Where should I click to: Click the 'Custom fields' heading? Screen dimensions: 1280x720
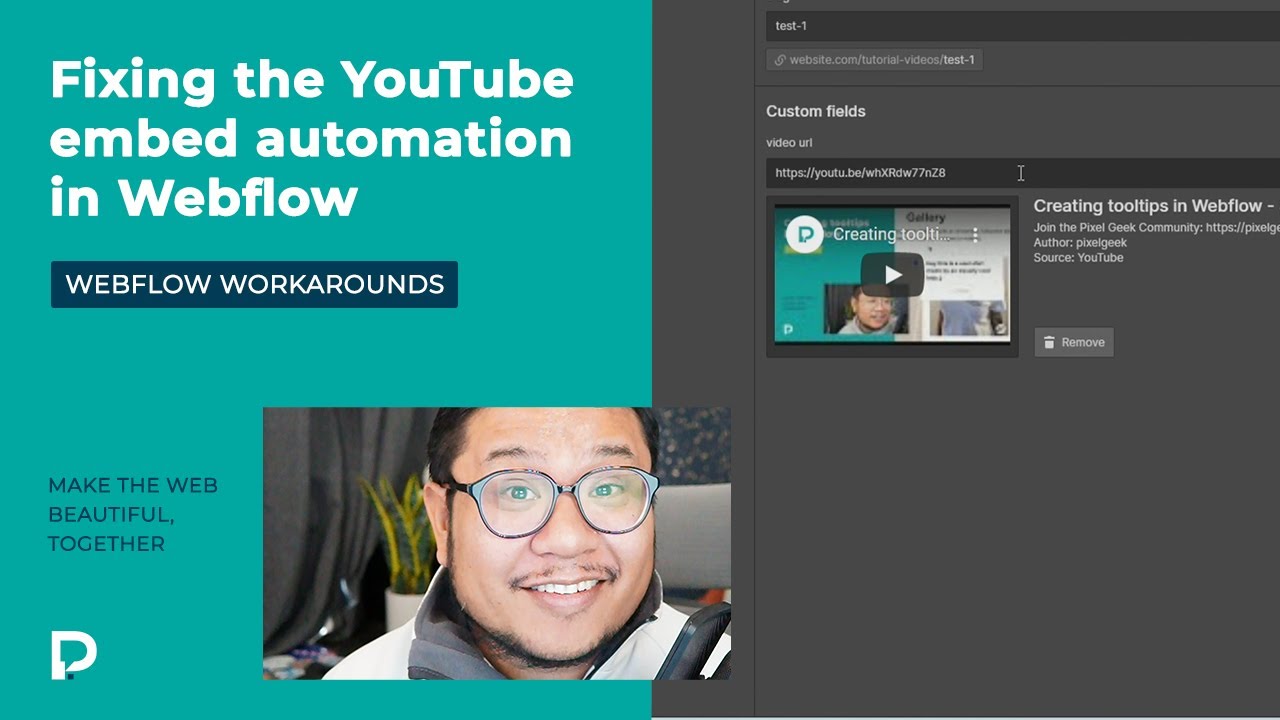[x=816, y=111]
